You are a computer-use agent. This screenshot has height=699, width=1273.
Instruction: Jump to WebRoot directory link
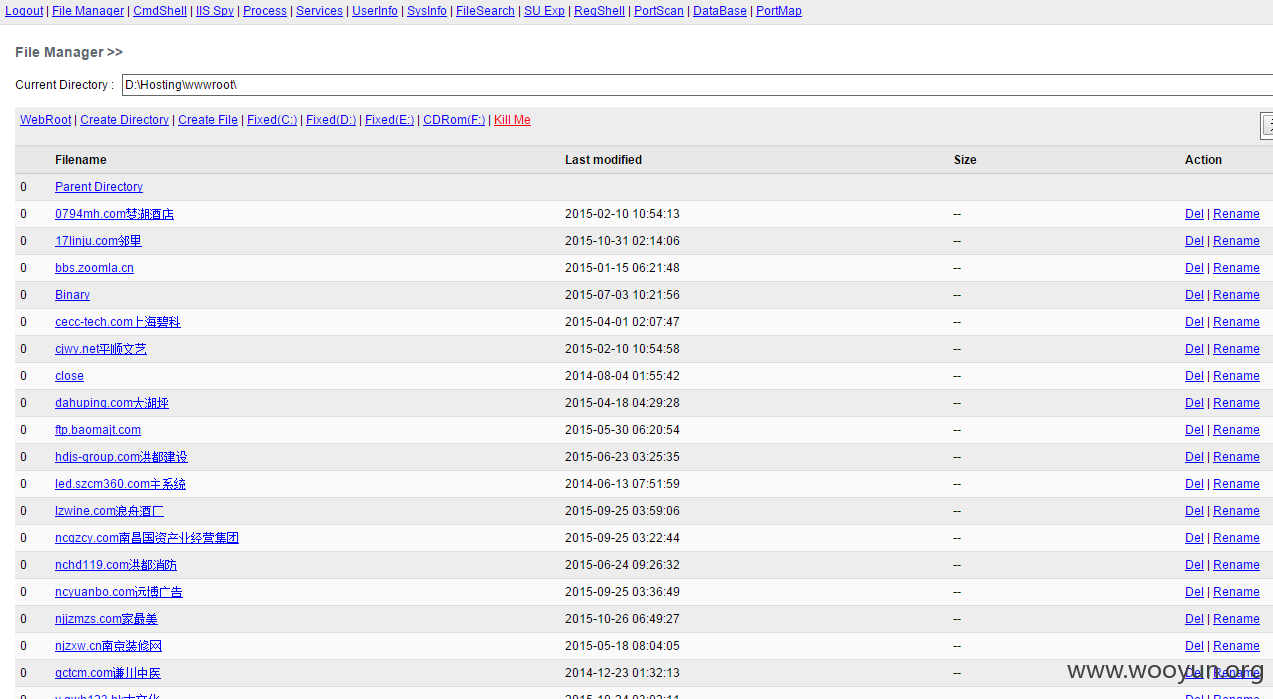pos(46,120)
